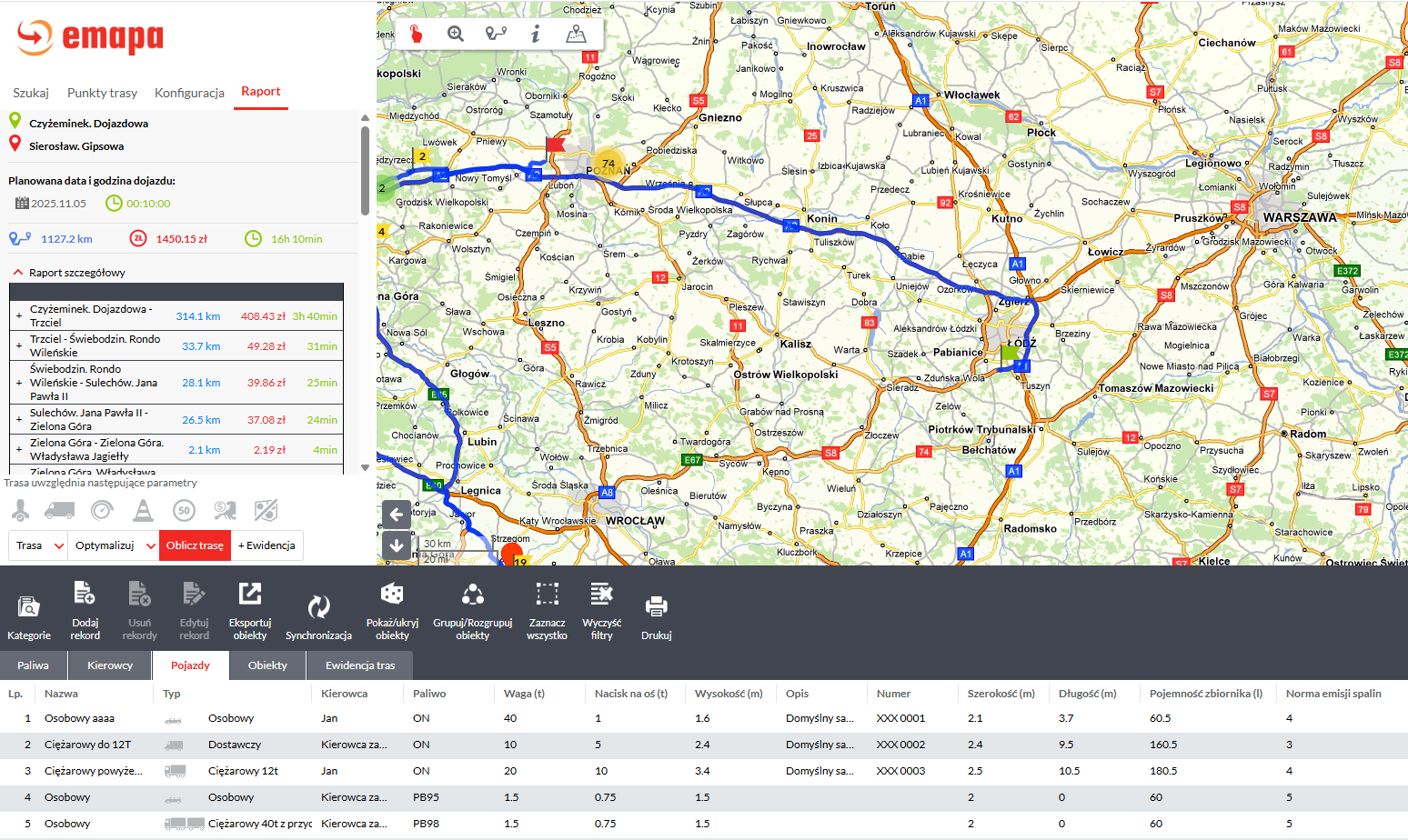Select the route measuring map tool

(x=496, y=35)
